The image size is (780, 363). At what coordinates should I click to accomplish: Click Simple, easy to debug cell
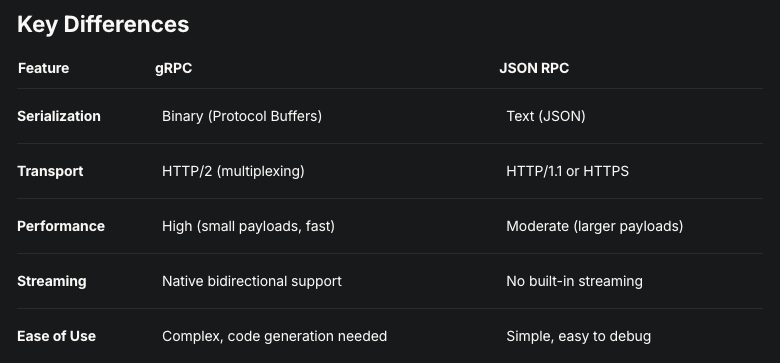tap(578, 337)
